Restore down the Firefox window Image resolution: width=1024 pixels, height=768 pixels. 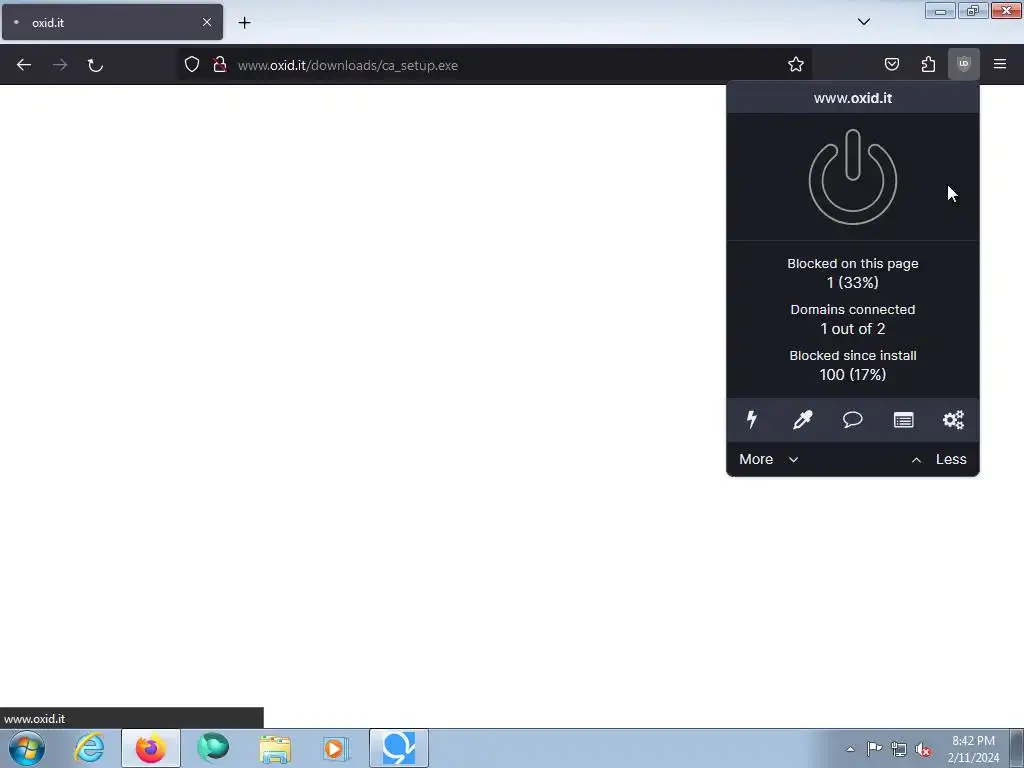point(972,10)
